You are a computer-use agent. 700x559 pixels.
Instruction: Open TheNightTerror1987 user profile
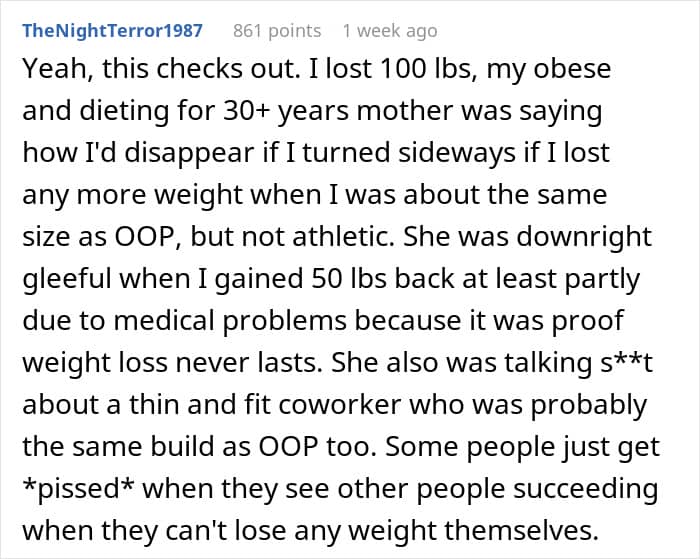[112, 30]
